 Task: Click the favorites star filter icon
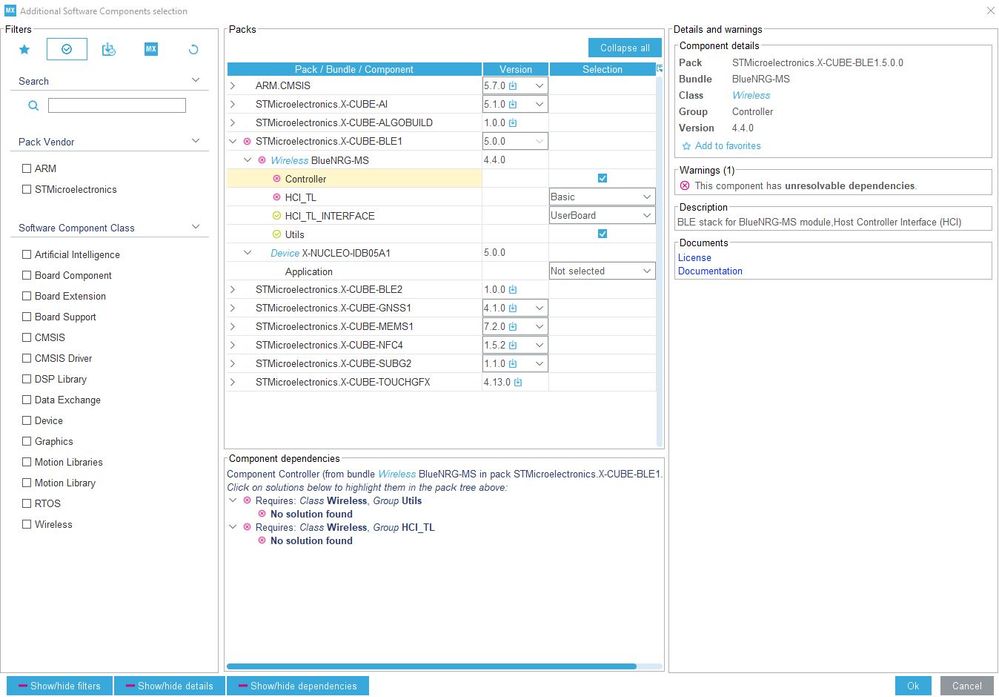tap(24, 49)
